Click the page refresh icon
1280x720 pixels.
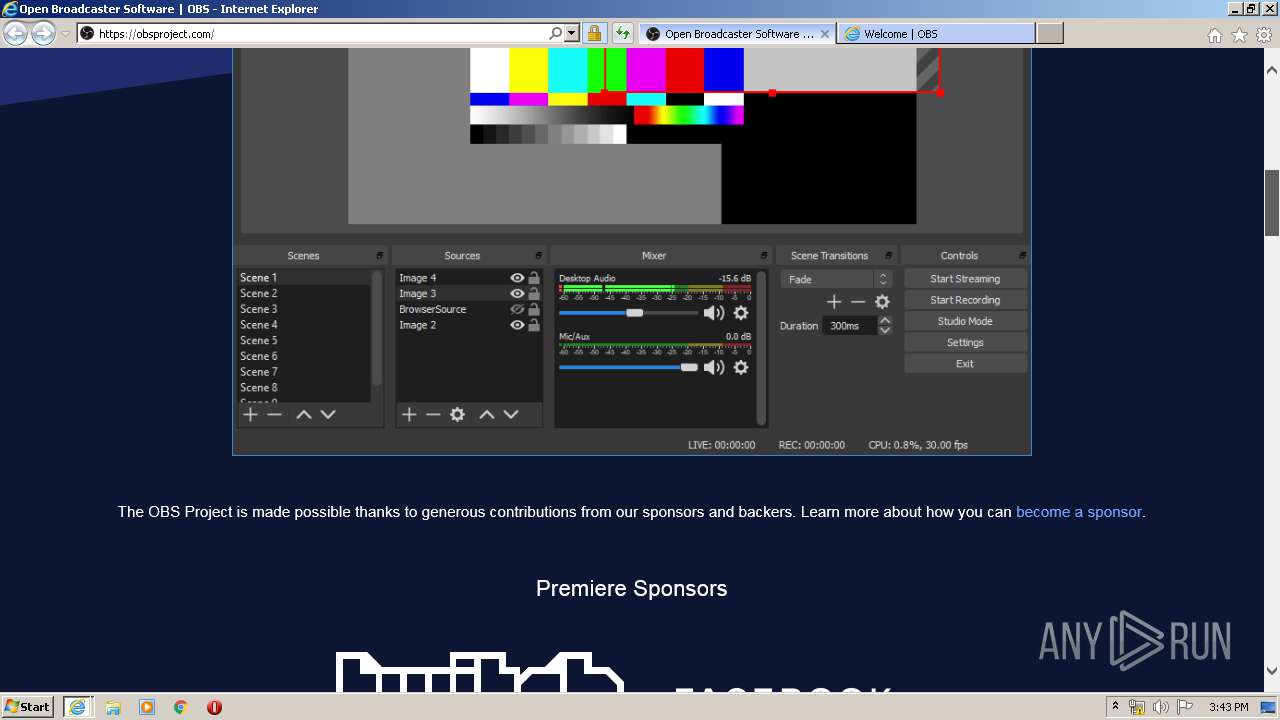pyautogui.click(x=623, y=34)
